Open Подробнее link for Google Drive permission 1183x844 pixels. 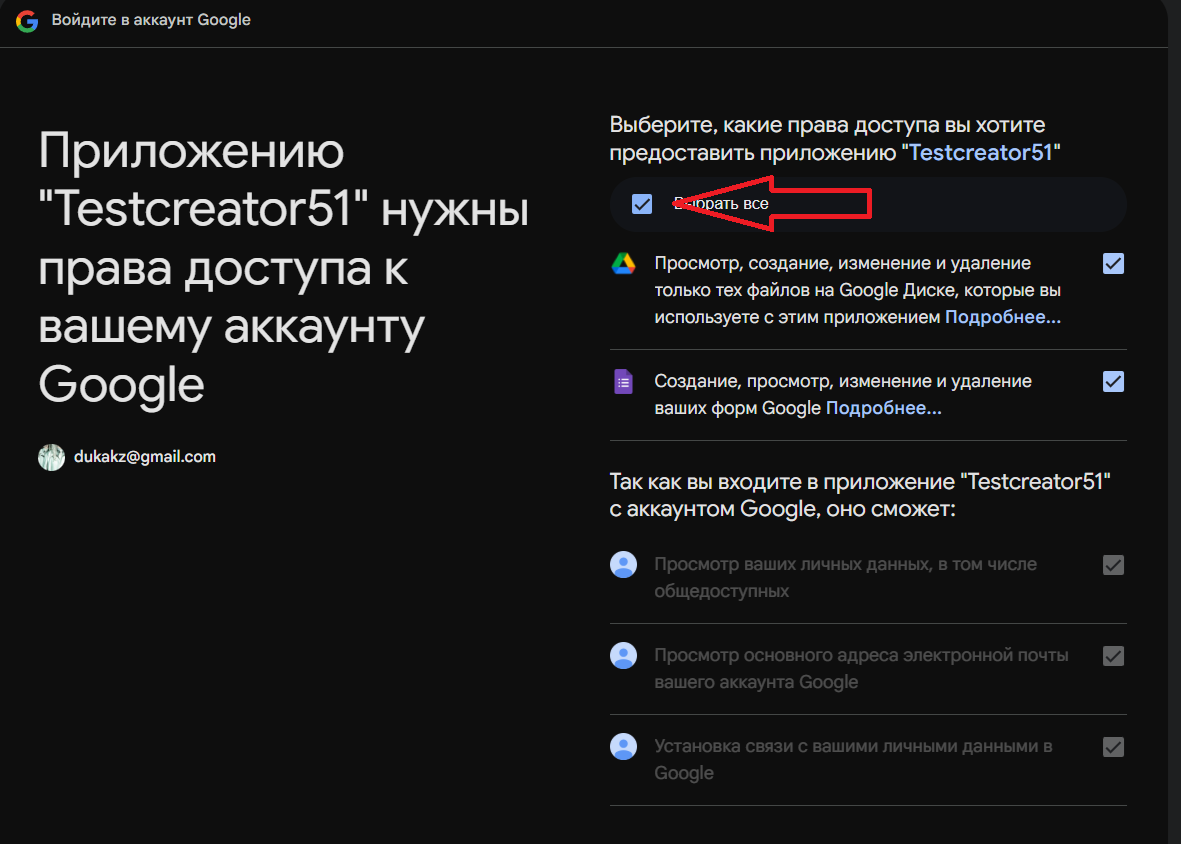(x=1003, y=317)
